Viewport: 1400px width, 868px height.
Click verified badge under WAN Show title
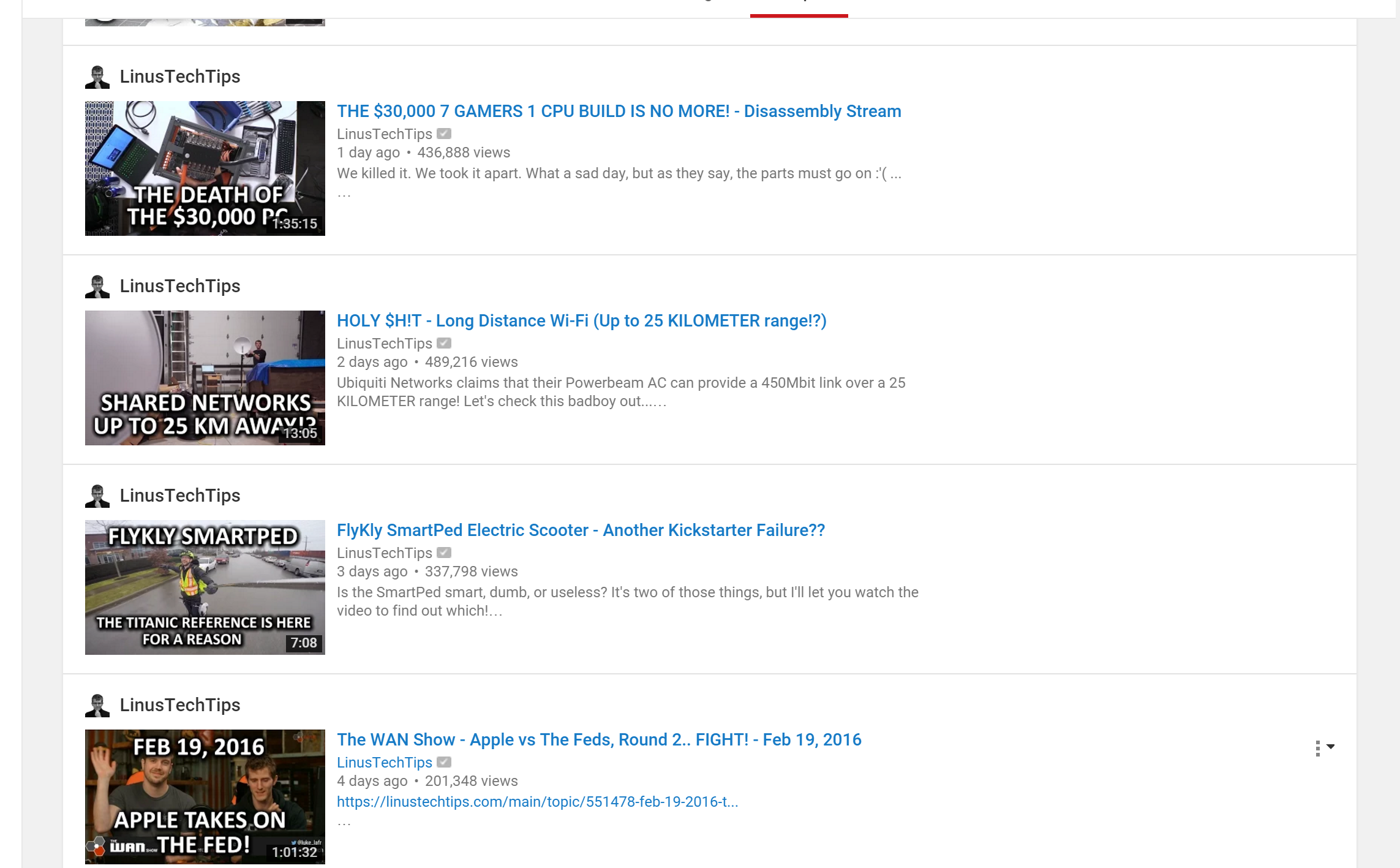coord(444,763)
